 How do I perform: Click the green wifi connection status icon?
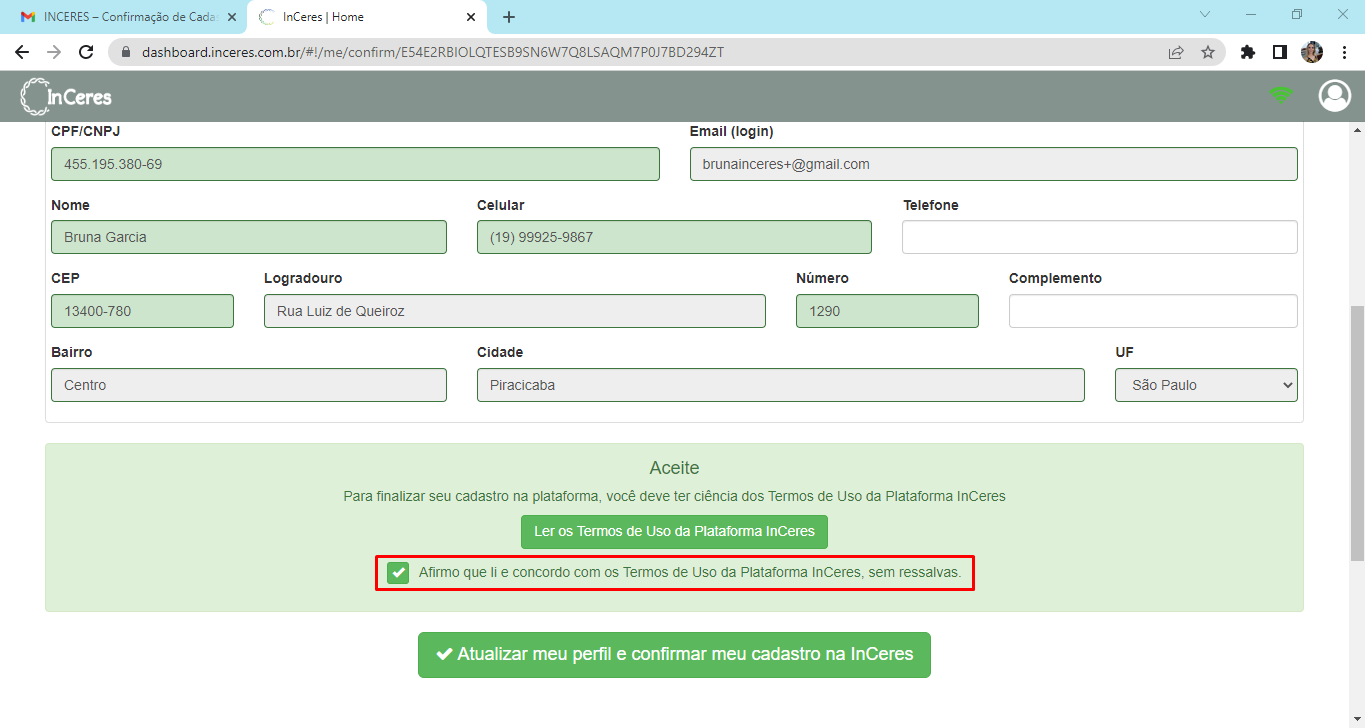(1280, 95)
